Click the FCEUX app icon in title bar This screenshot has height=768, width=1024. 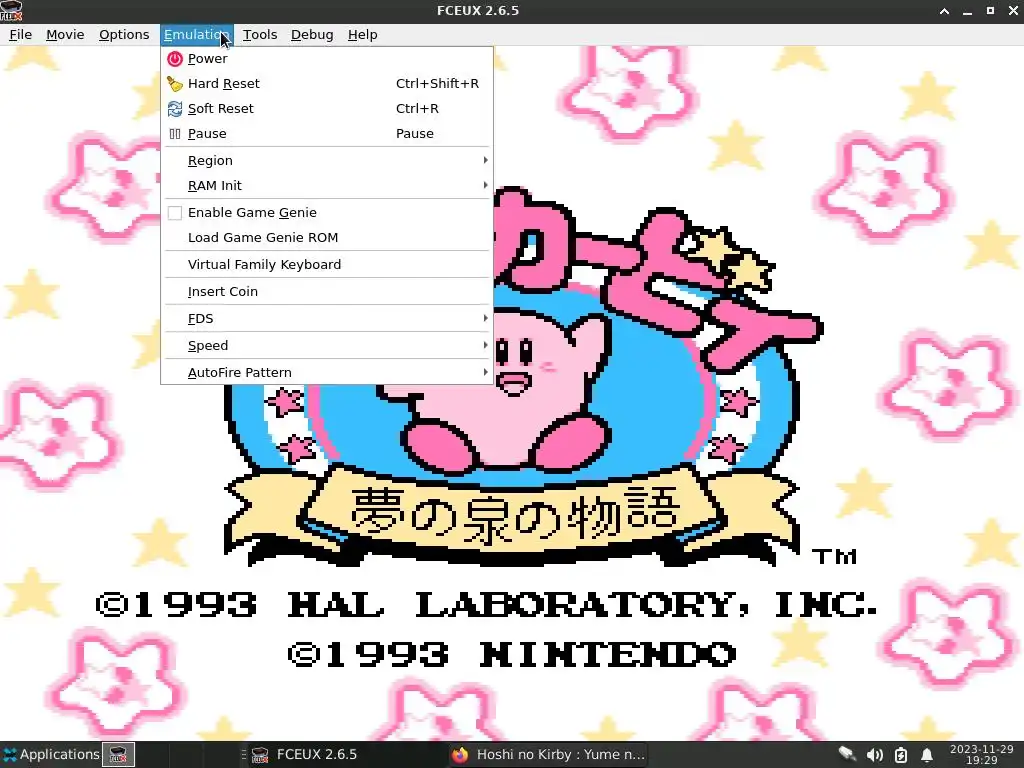coord(11,11)
